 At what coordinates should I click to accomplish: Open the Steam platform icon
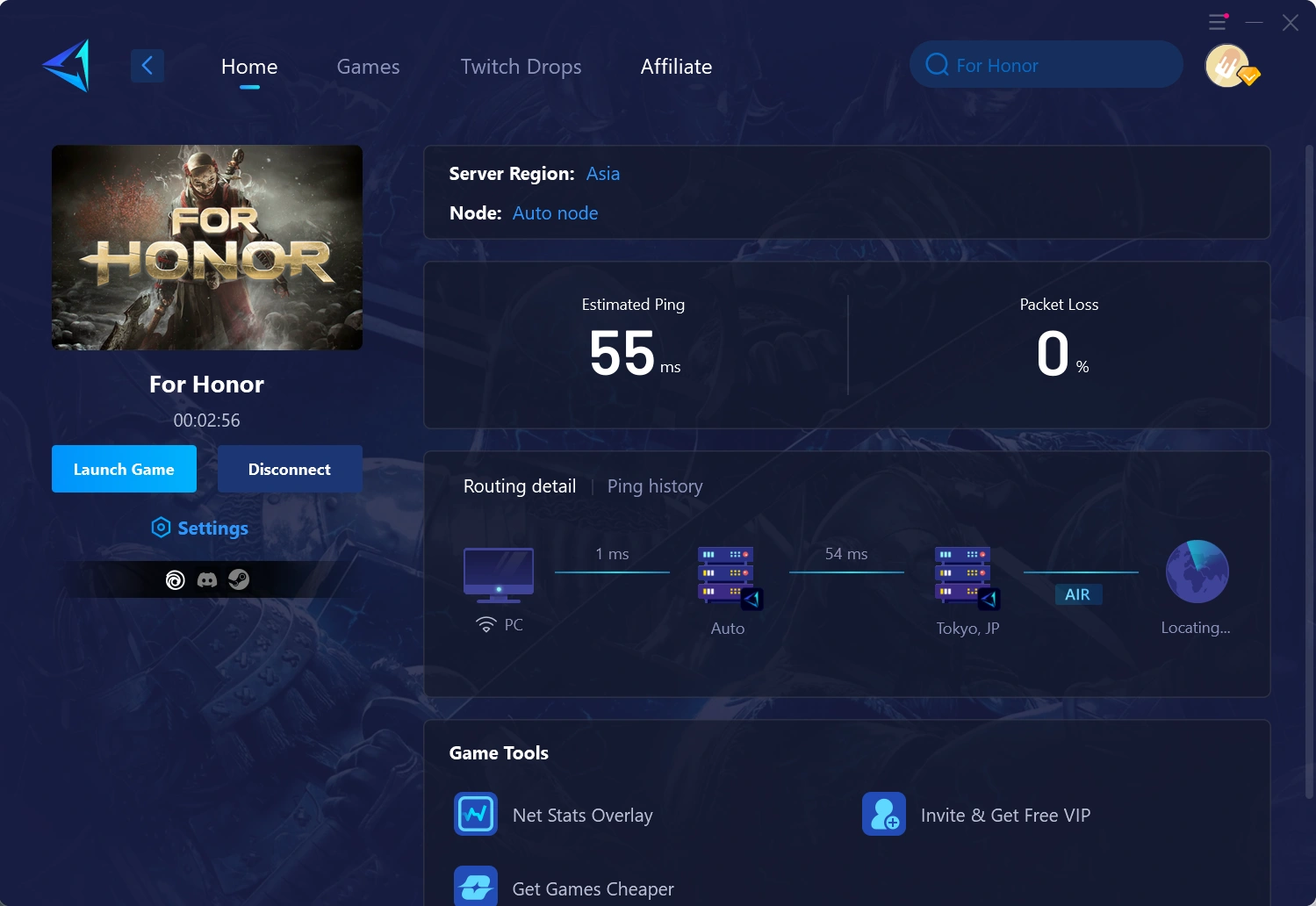click(x=239, y=579)
